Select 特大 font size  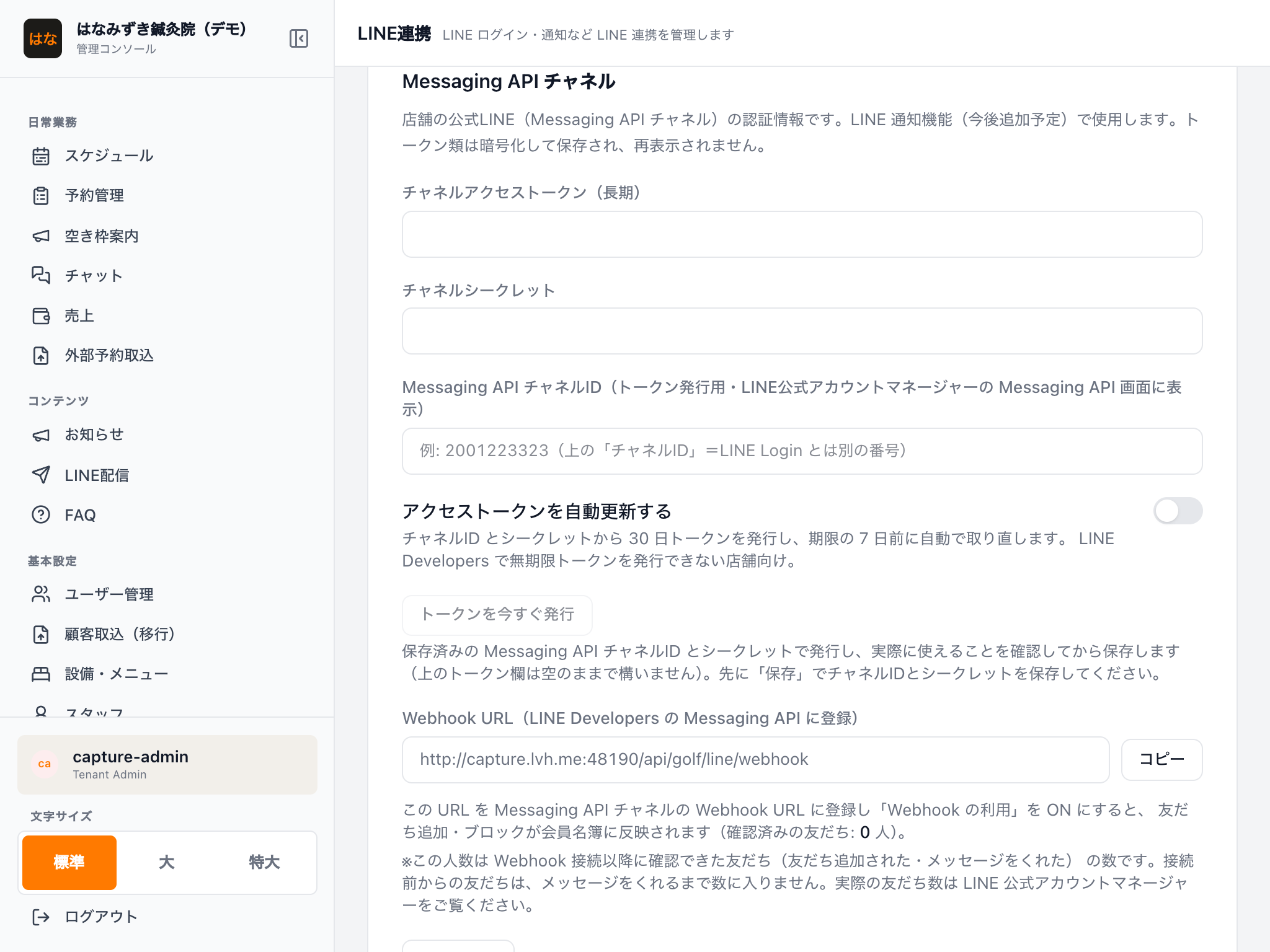tap(265, 862)
